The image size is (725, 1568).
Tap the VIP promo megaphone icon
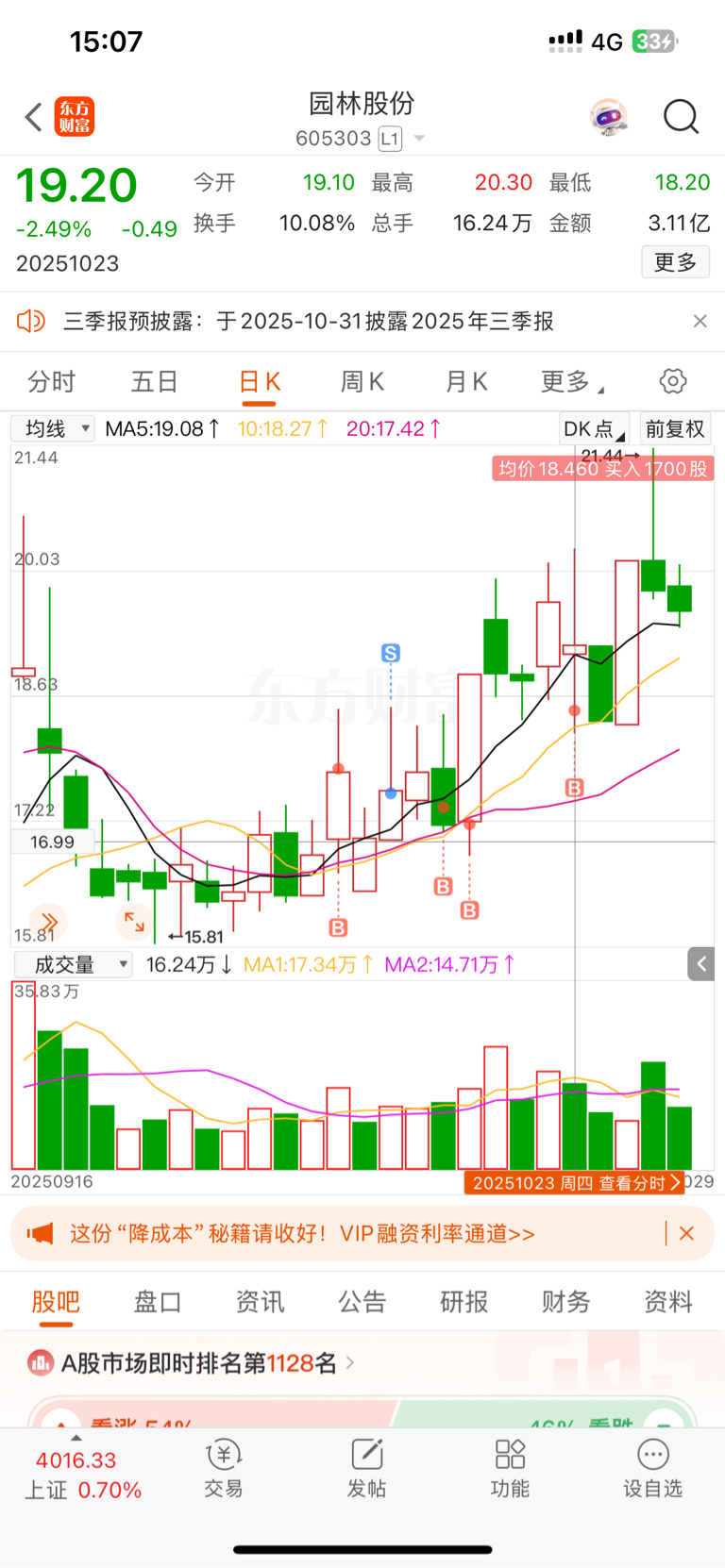click(40, 1233)
